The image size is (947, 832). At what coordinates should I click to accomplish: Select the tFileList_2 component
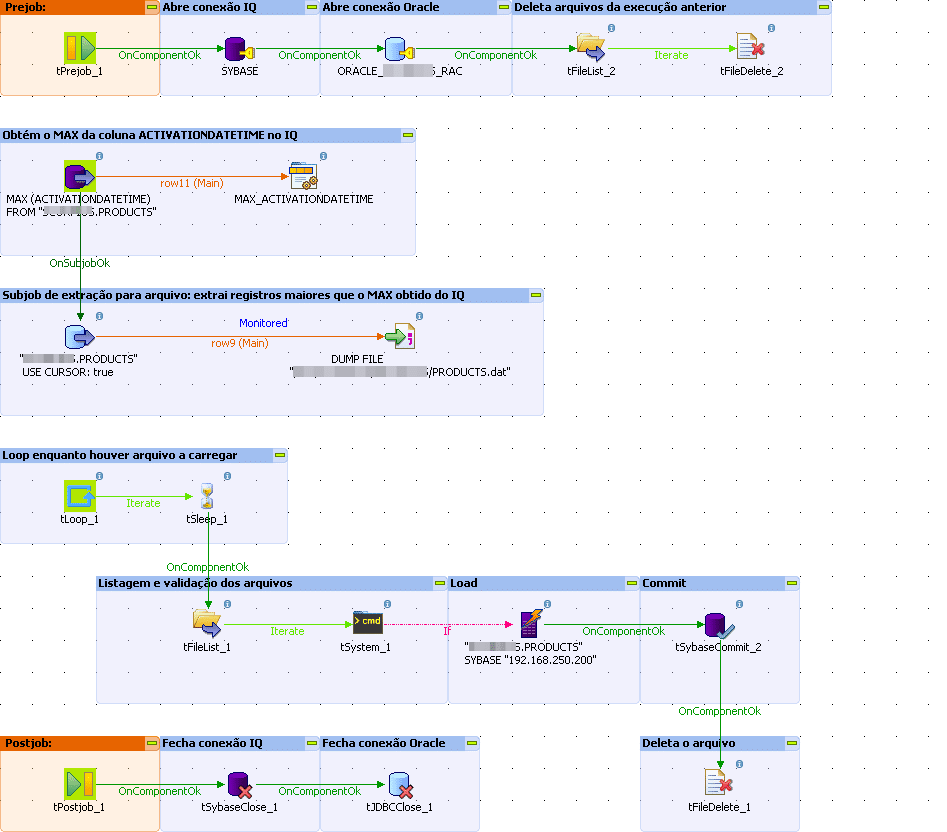tap(589, 47)
